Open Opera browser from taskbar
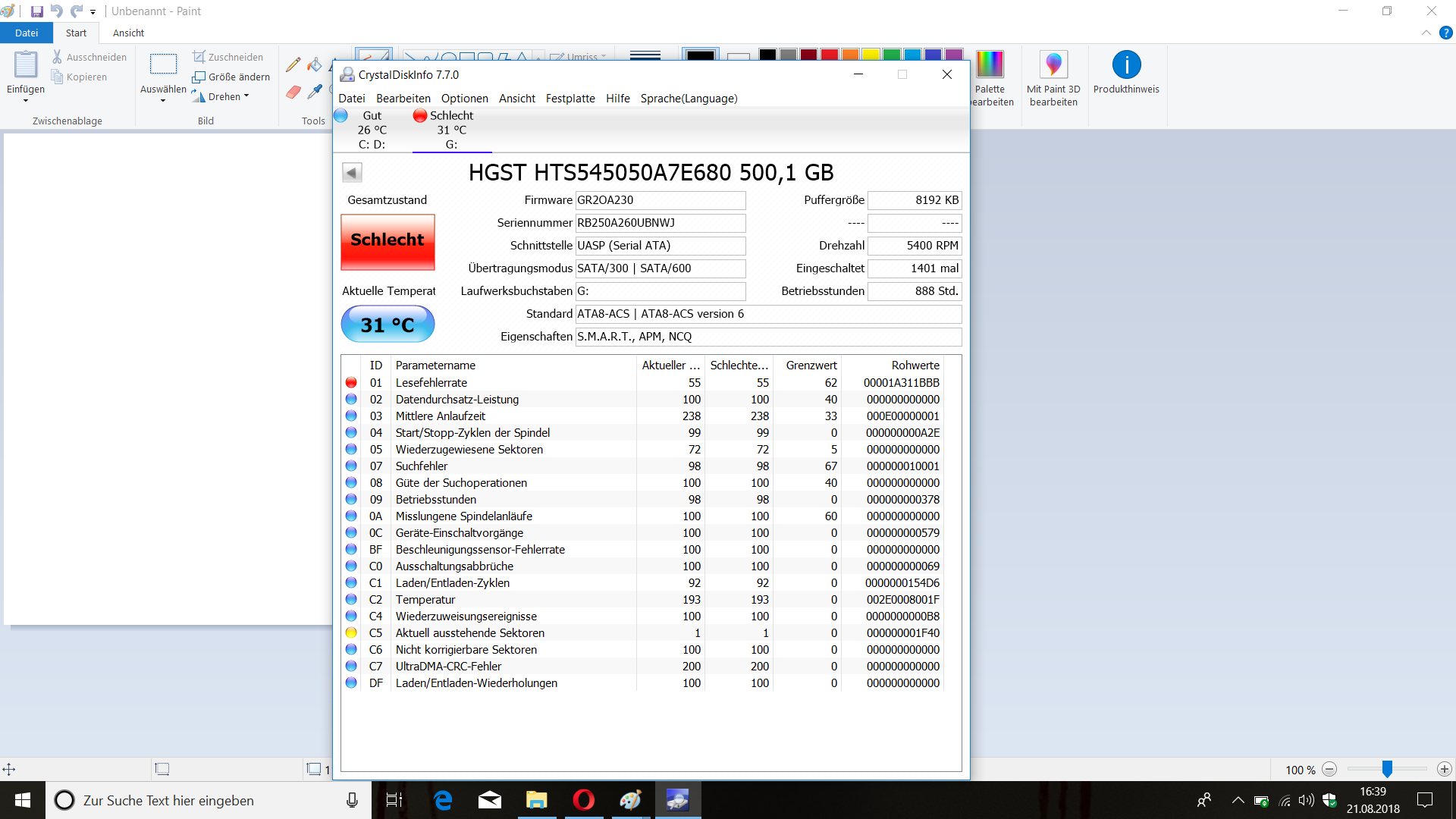The width and height of the screenshot is (1456, 819). [583, 800]
